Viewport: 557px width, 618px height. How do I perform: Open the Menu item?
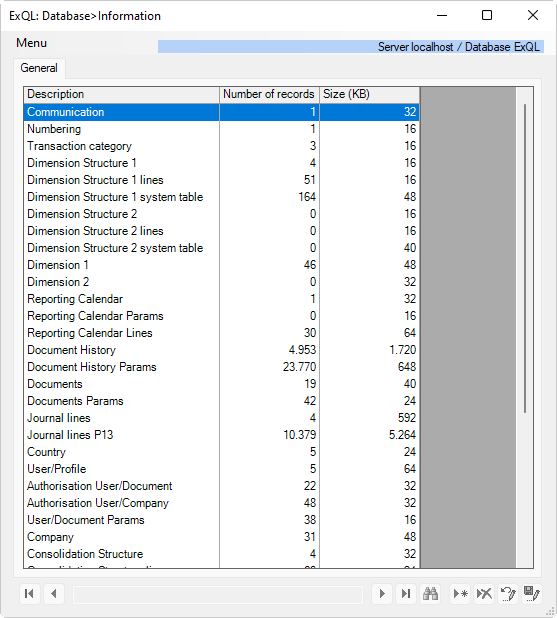32,43
